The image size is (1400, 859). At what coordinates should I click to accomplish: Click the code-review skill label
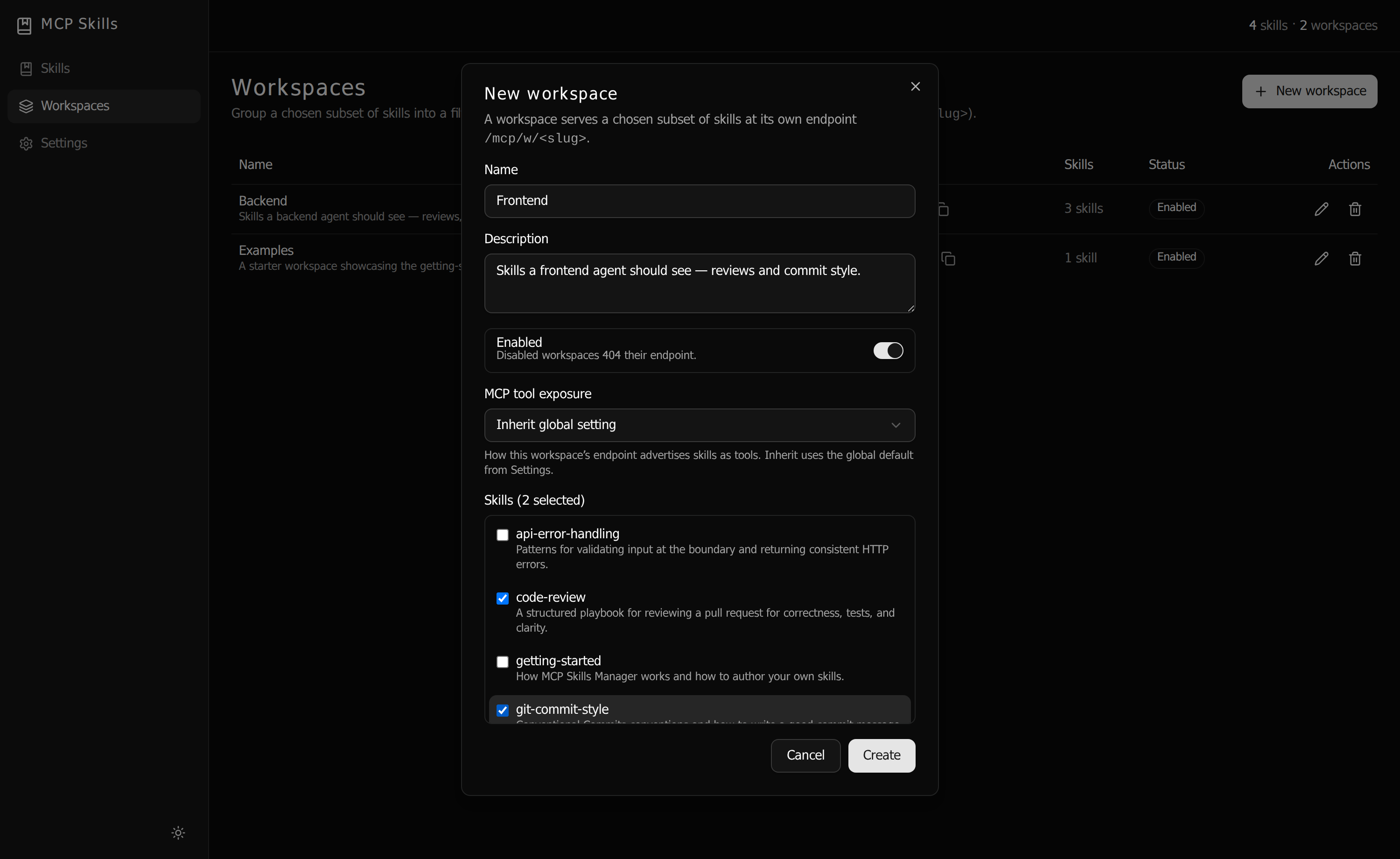(x=550, y=598)
